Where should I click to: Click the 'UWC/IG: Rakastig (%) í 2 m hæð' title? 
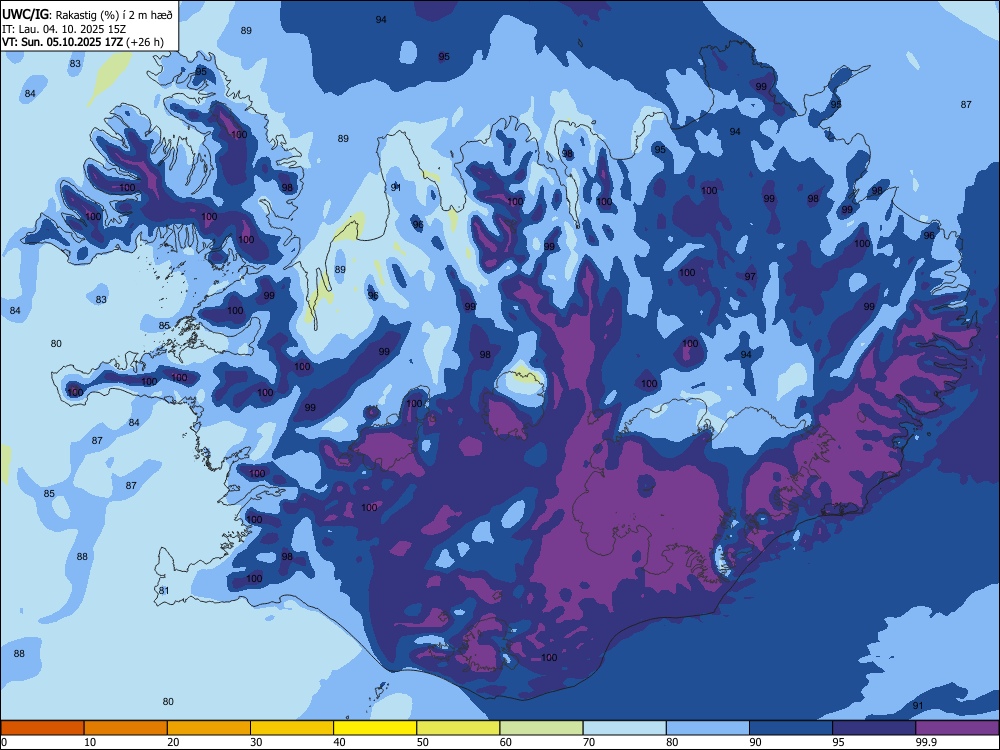(87, 14)
